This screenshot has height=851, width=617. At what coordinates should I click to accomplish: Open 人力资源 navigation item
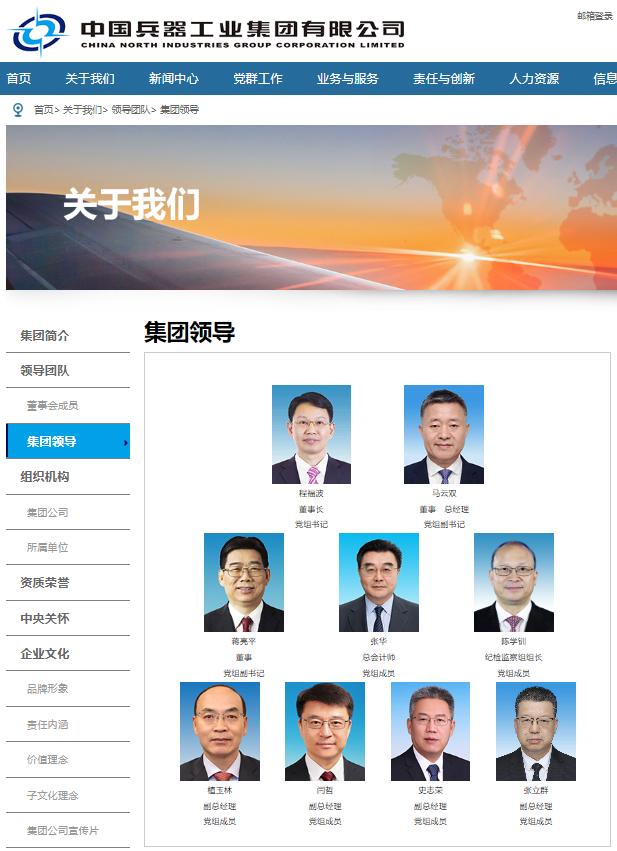534,79
